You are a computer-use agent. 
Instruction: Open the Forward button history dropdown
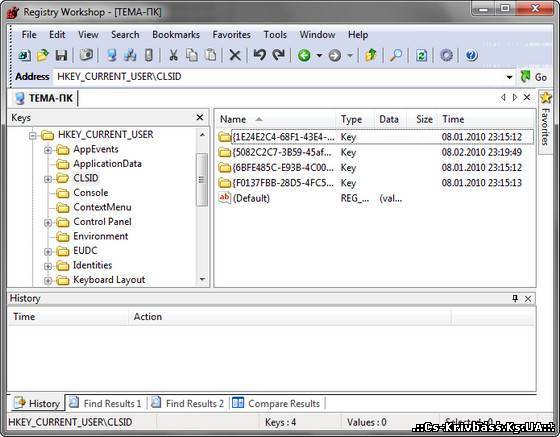tap(350, 55)
